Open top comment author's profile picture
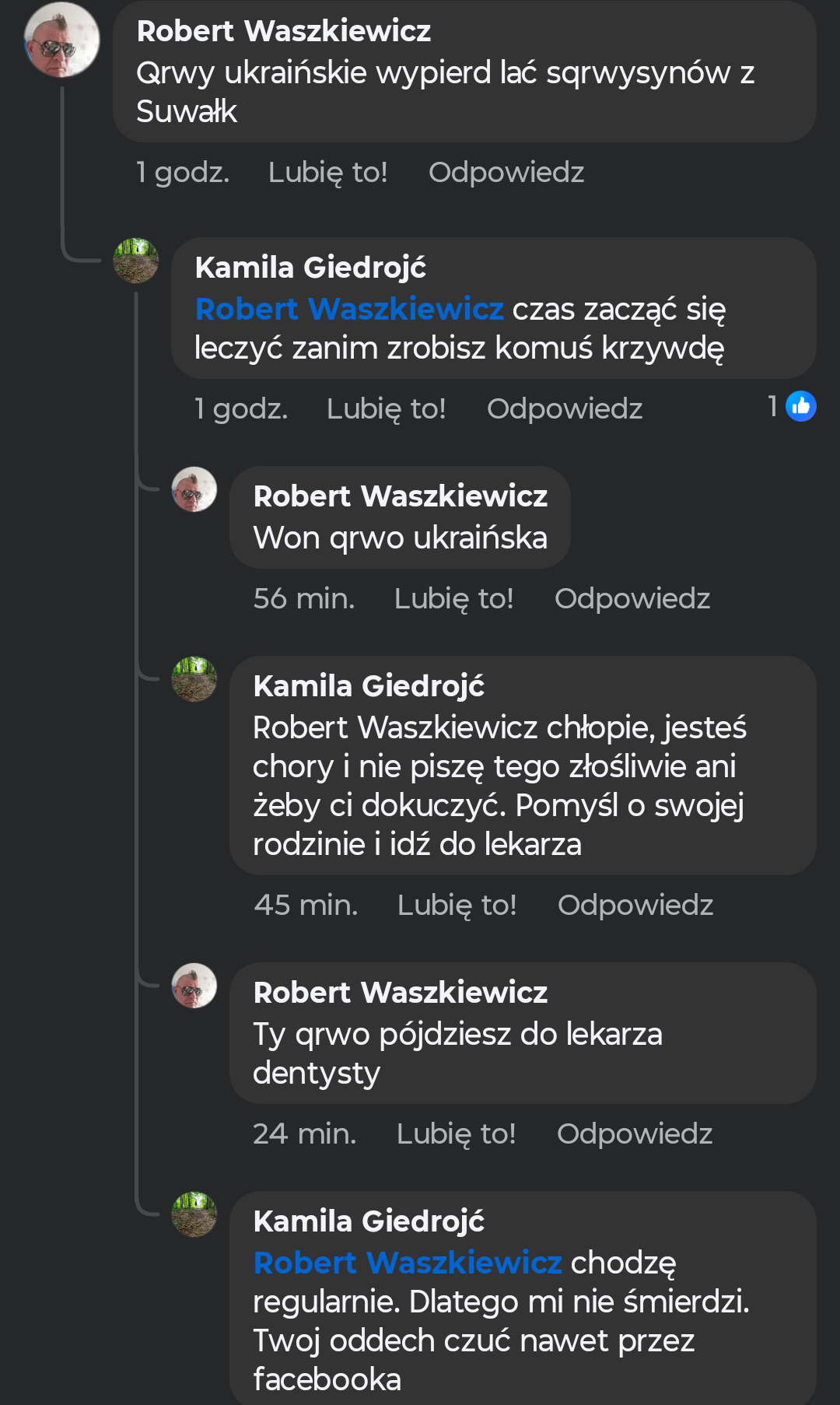 [x=62, y=40]
